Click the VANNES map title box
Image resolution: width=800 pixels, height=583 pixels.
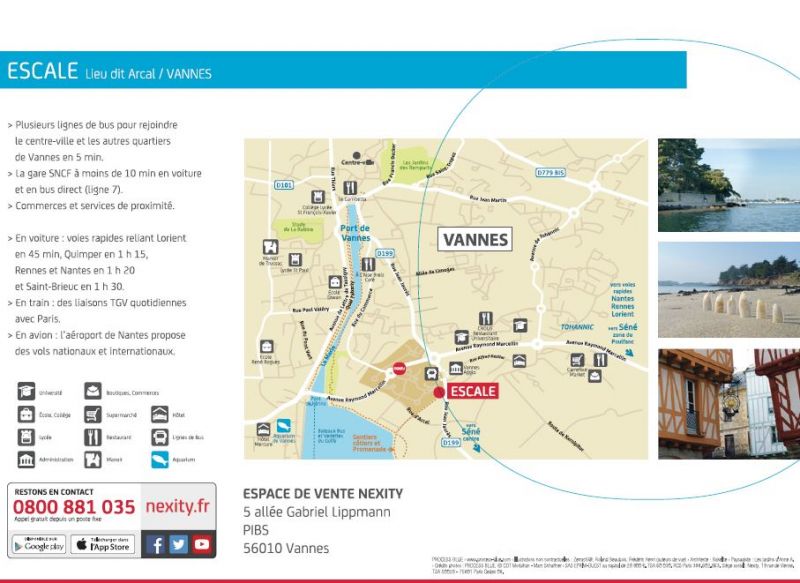click(475, 239)
